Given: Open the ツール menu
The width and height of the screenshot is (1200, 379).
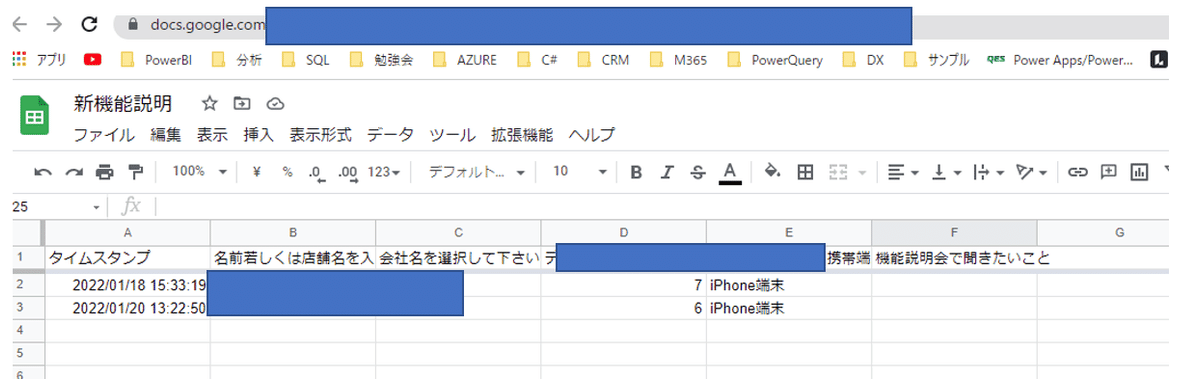Looking at the screenshot, I should pyautogui.click(x=452, y=135).
